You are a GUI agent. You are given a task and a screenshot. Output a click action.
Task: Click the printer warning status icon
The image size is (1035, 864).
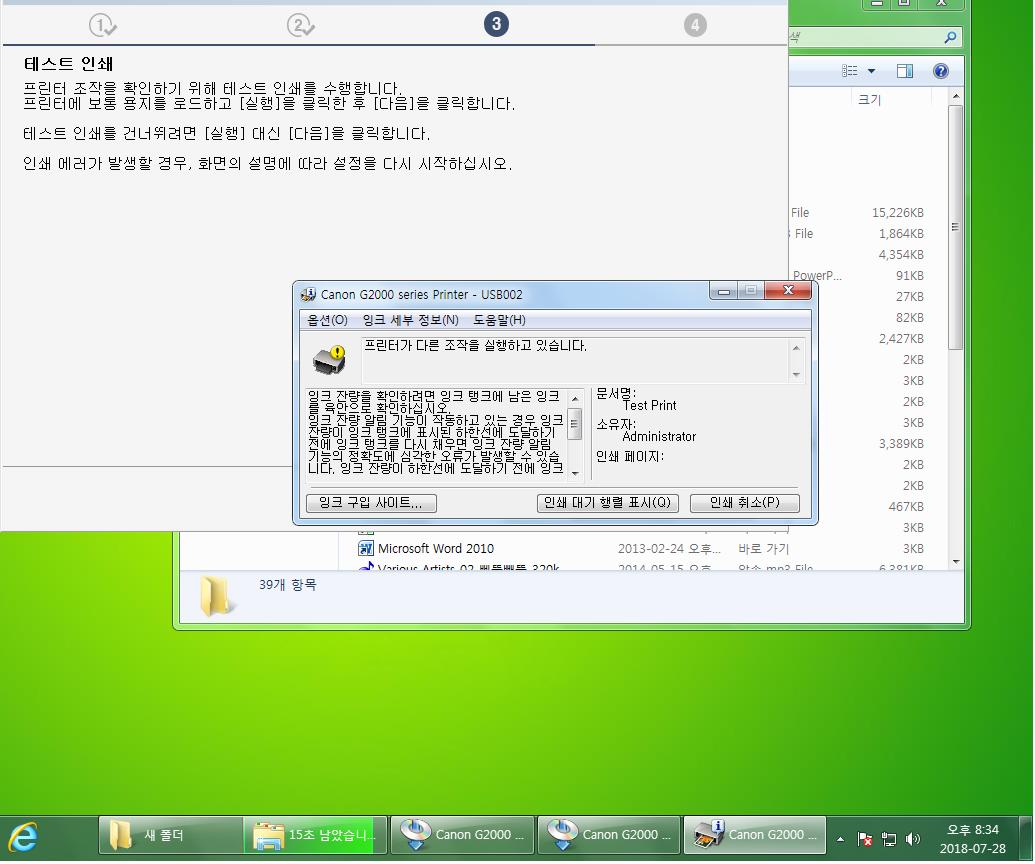[x=329, y=358]
